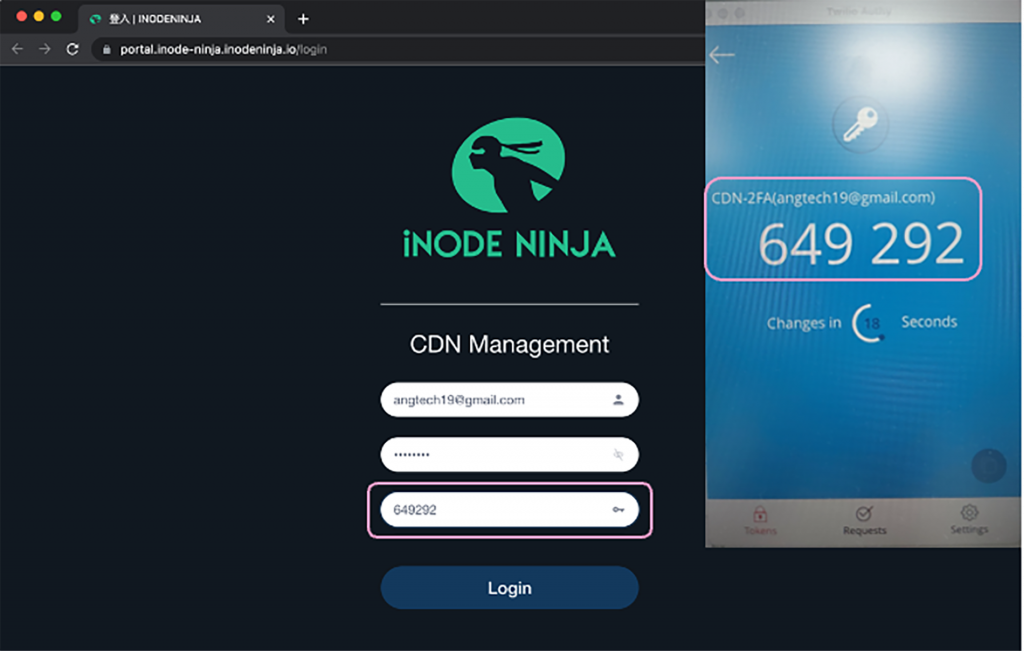
Task: Open the Requests tab in Authy
Action: point(865,520)
